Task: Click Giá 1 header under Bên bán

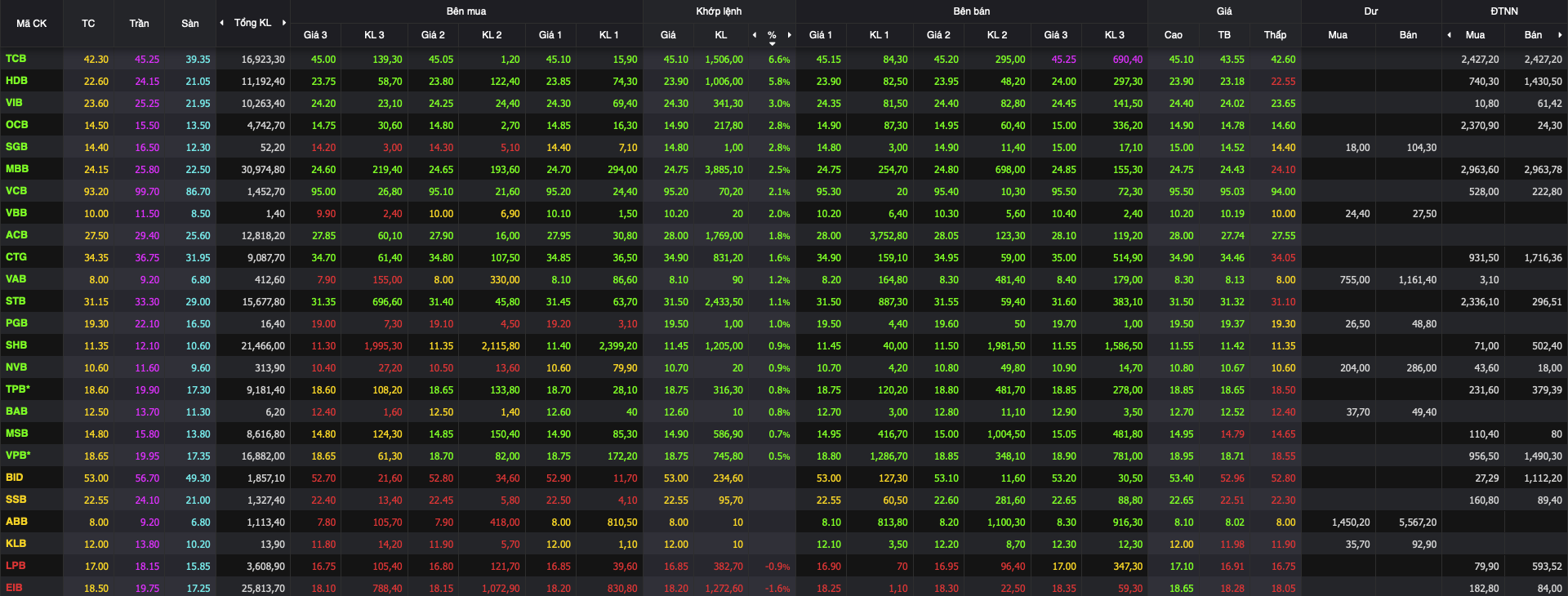Action: pyautogui.click(x=821, y=35)
